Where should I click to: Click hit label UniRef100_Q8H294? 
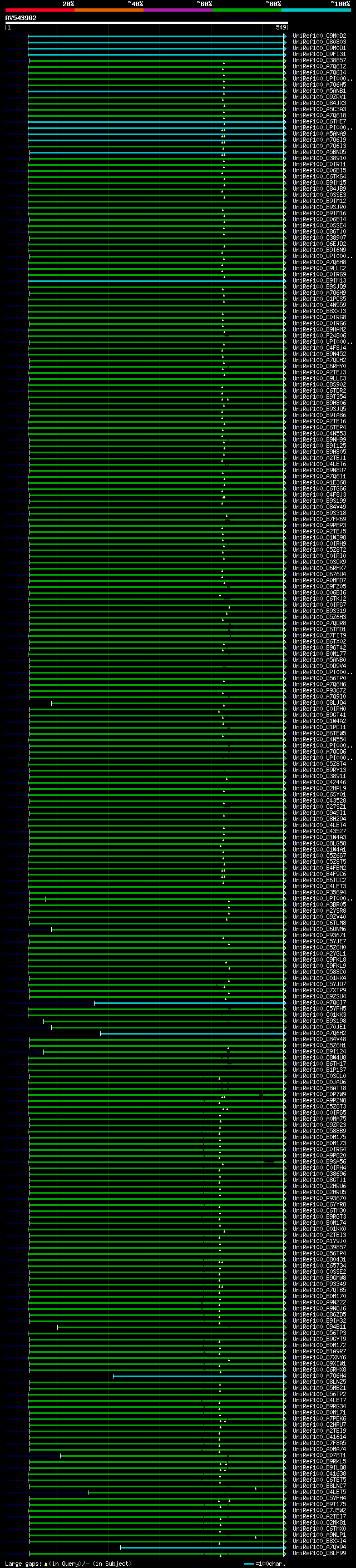(x=319, y=819)
